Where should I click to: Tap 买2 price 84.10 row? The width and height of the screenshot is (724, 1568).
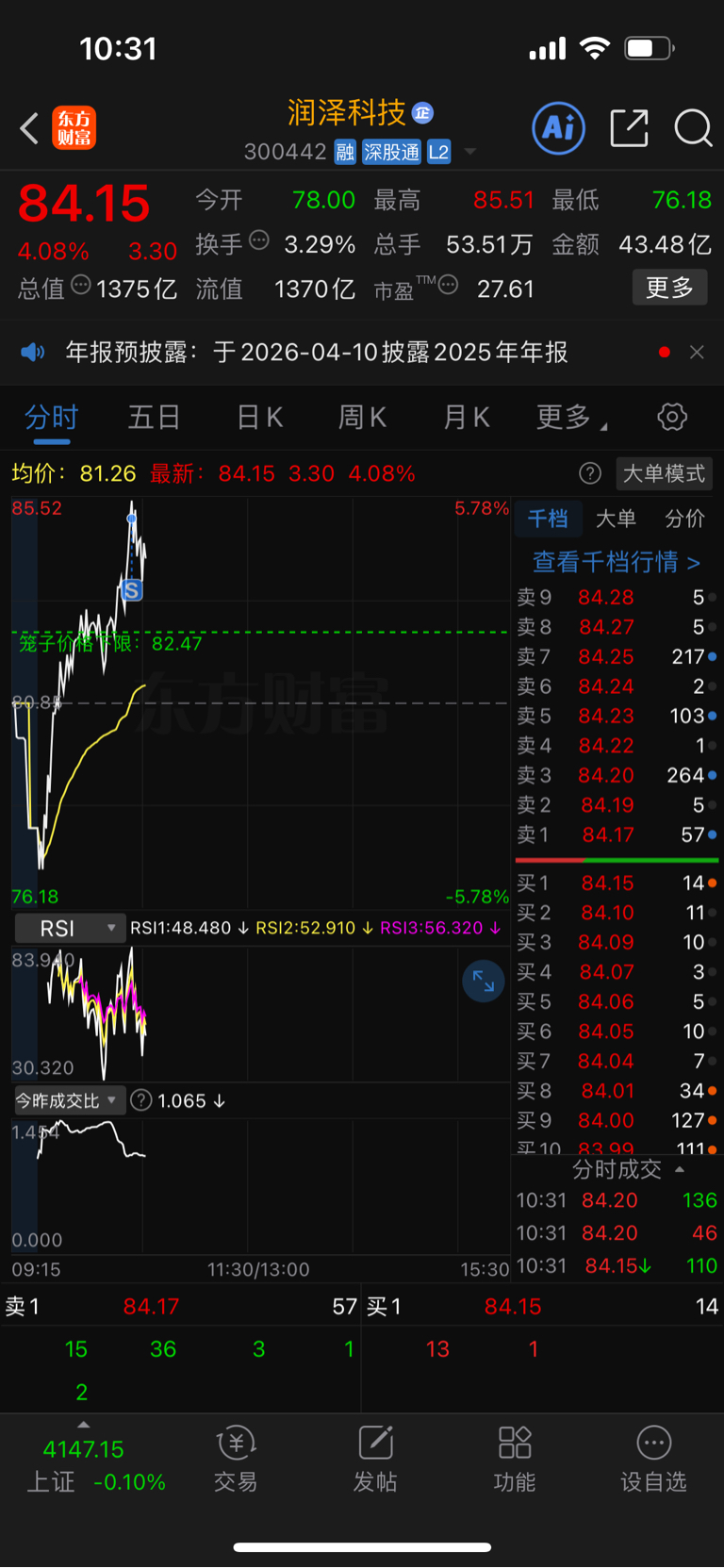point(617,913)
